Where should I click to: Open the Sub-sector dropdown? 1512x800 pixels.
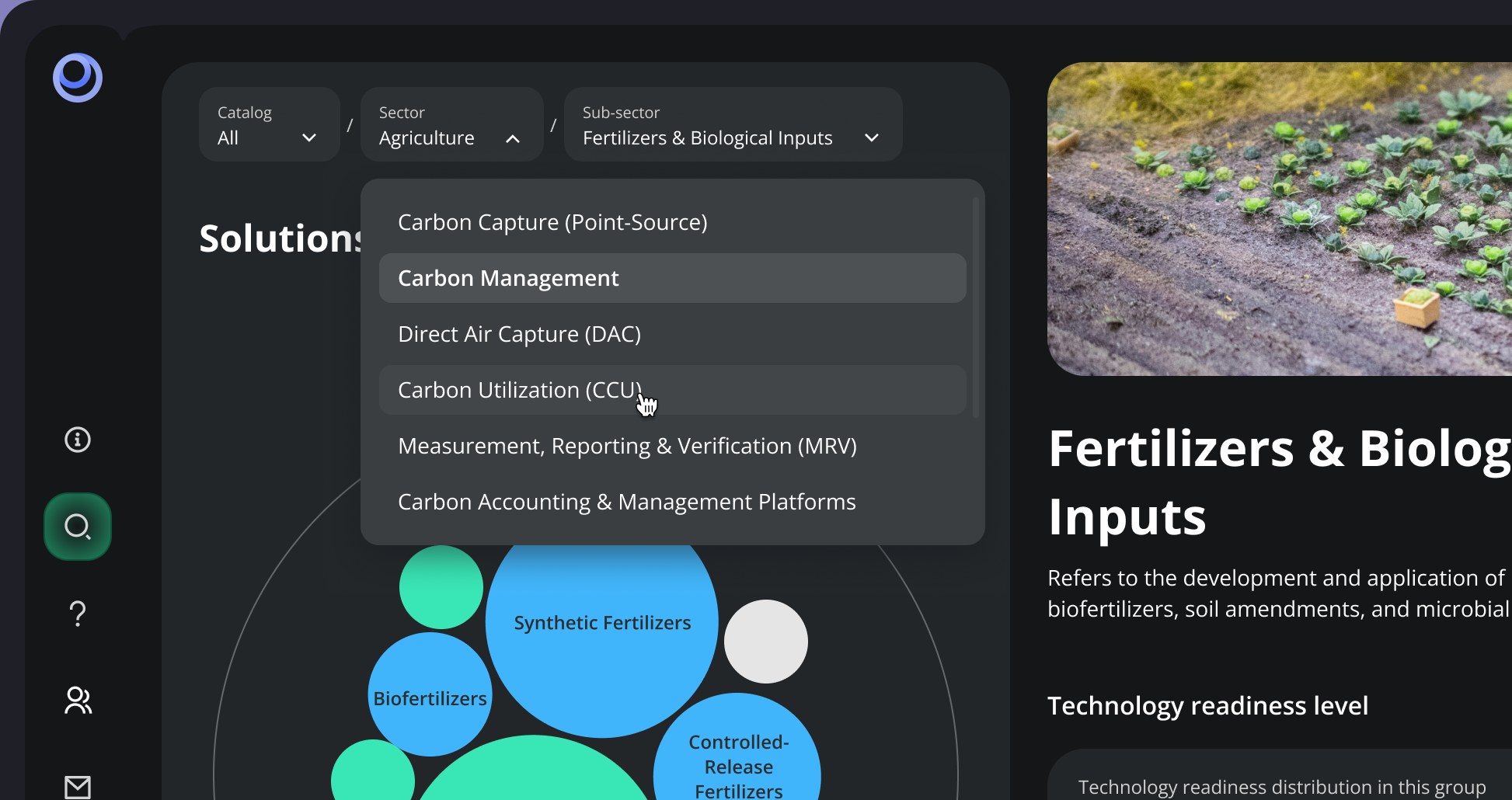pyautogui.click(x=733, y=124)
